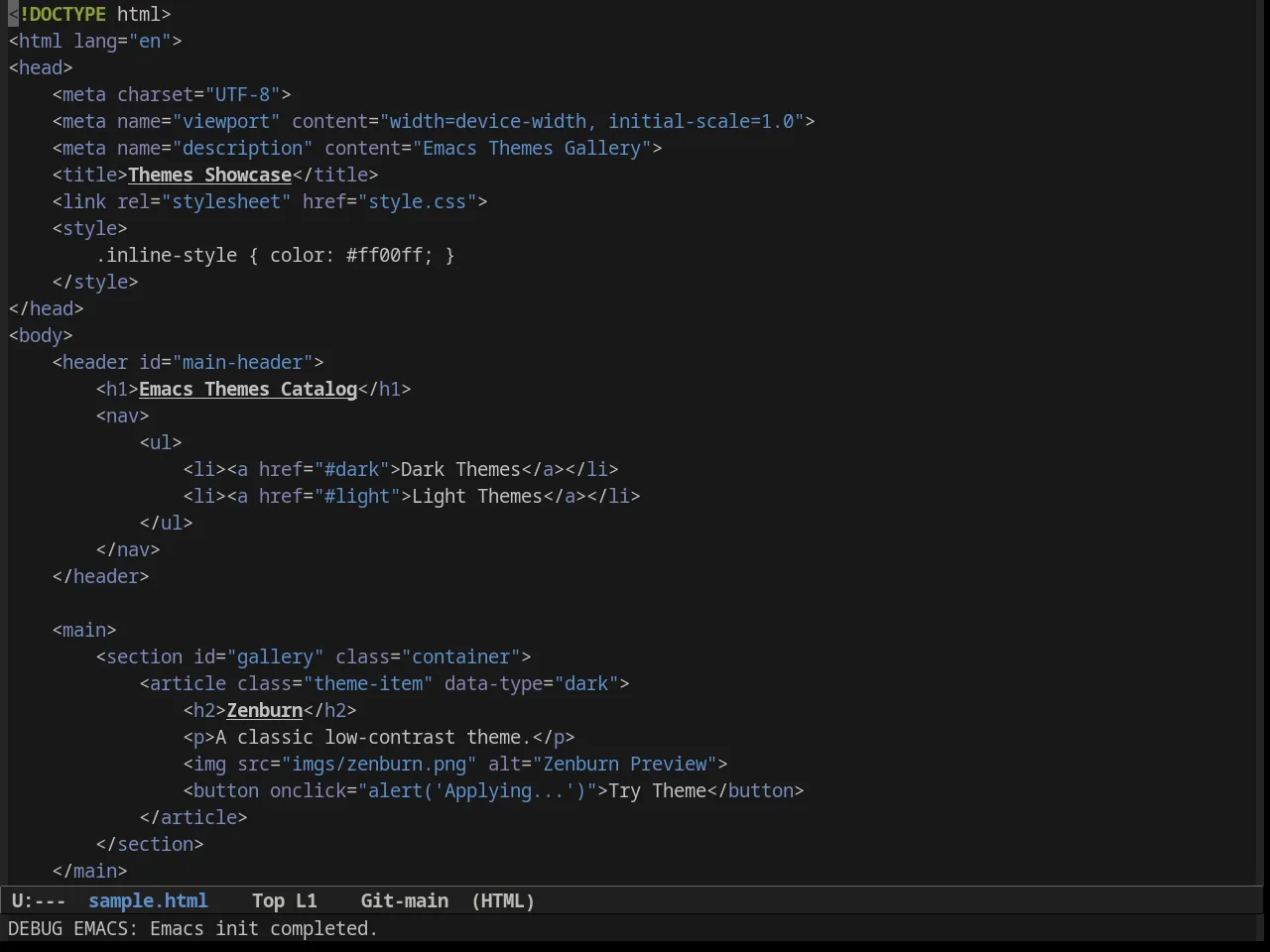Click the "Zenburn" h2 heading text

coord(265,710)
